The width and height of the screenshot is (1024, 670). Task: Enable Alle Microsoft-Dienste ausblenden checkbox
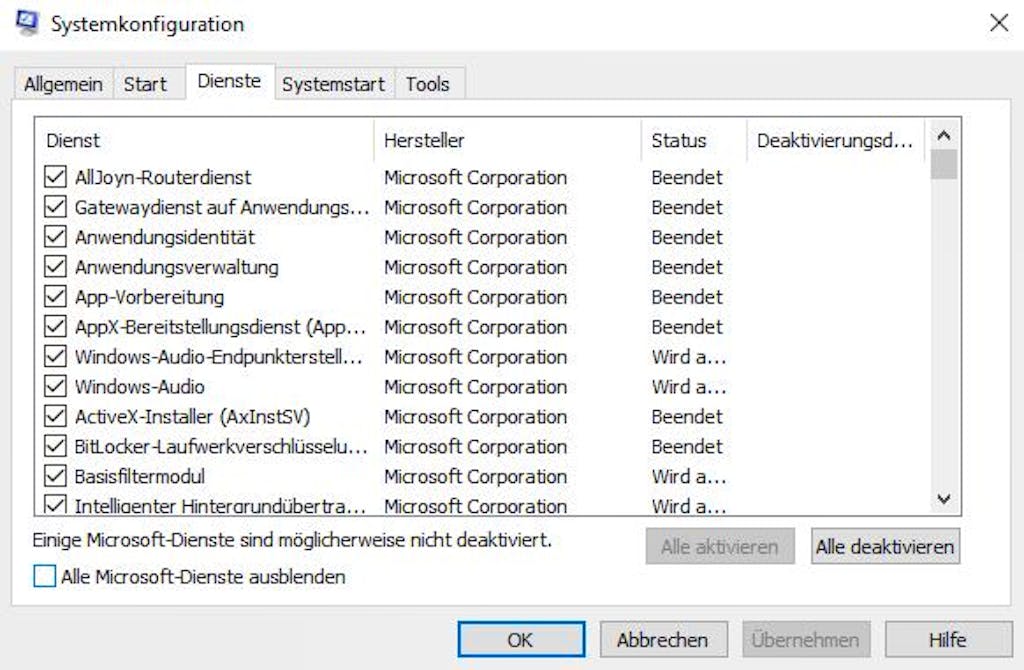44,577
